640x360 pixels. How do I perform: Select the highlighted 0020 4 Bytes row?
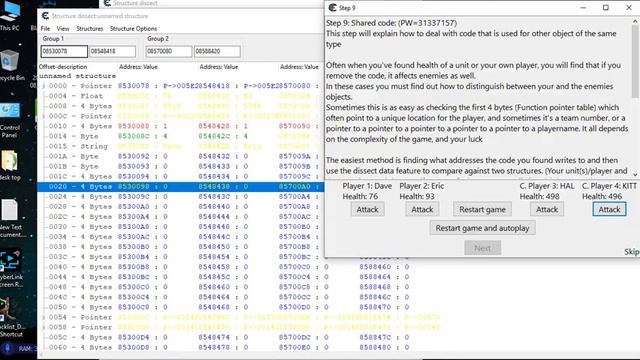(x=181, y=187)
